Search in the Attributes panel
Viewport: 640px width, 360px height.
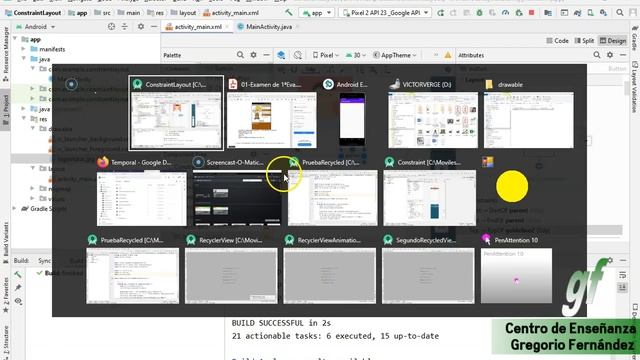(597, 55)
